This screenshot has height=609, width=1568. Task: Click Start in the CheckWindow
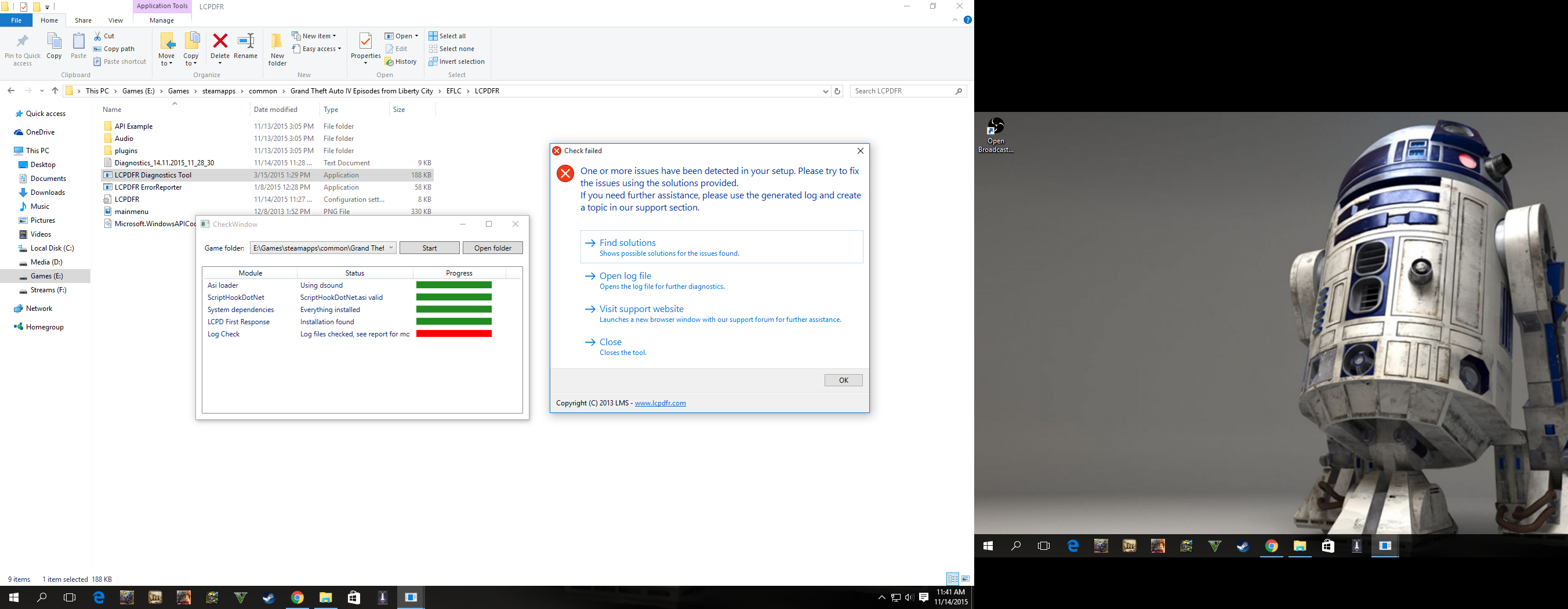coord(430,248)
